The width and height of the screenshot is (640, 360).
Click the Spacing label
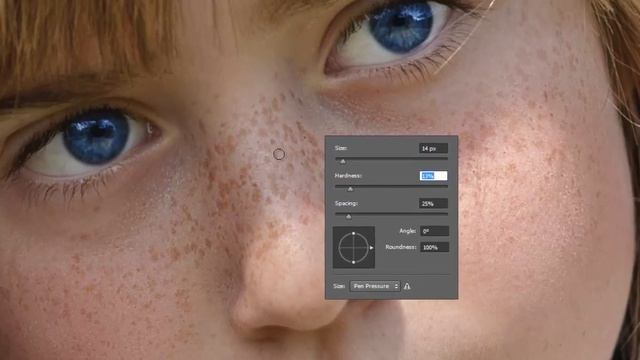[346, 203]
